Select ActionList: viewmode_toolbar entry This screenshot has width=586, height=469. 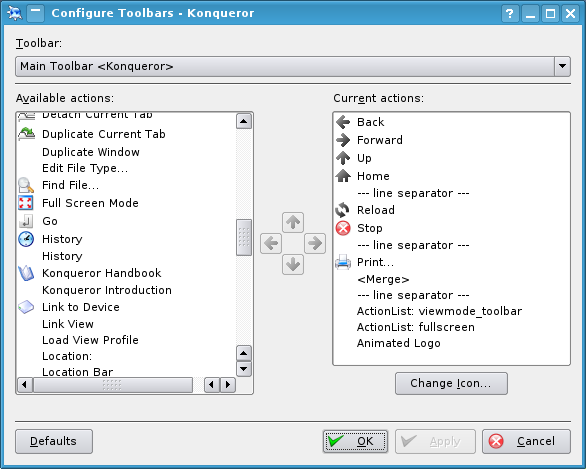(440, 311)
